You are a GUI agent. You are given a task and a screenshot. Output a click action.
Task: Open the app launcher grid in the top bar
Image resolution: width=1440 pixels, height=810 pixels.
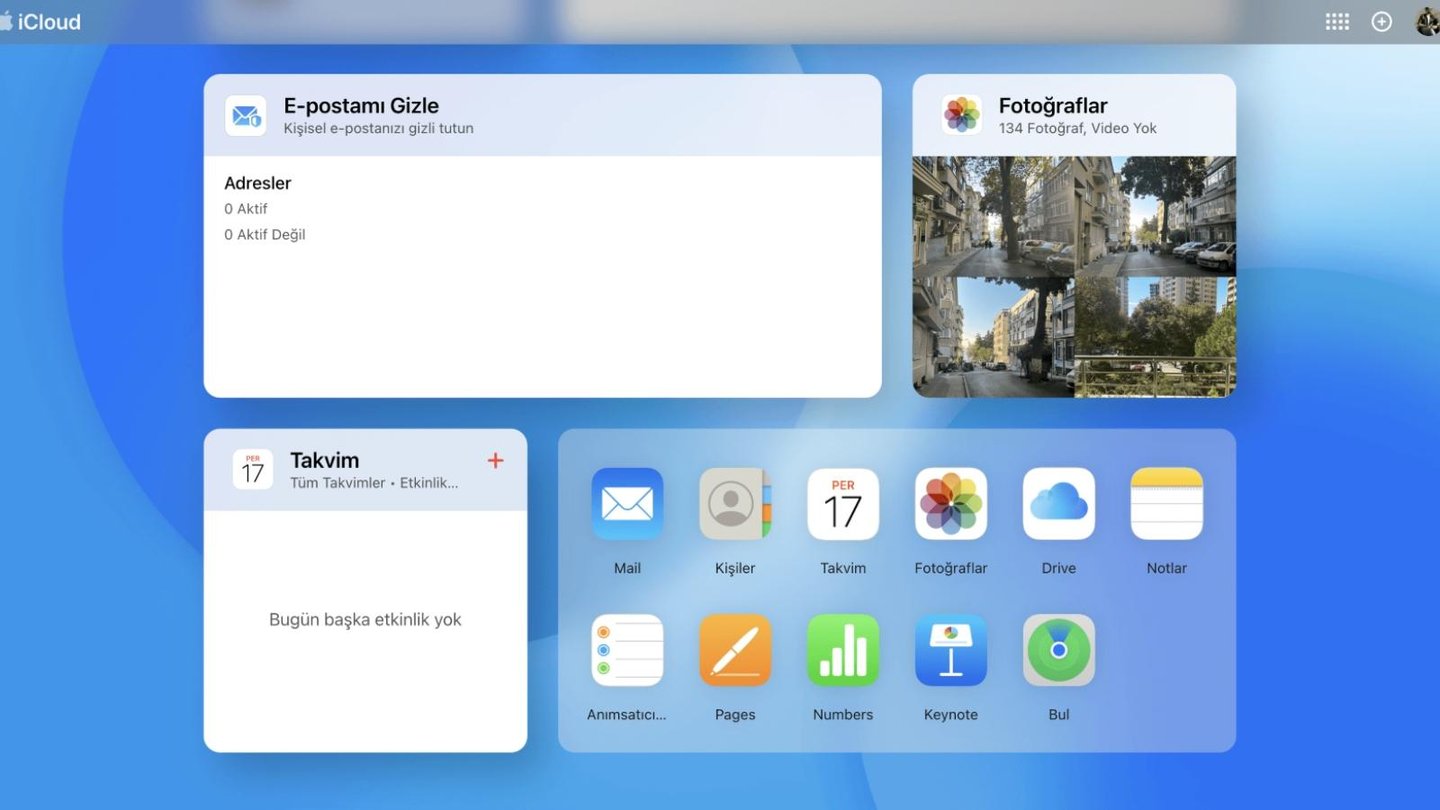1337,22
